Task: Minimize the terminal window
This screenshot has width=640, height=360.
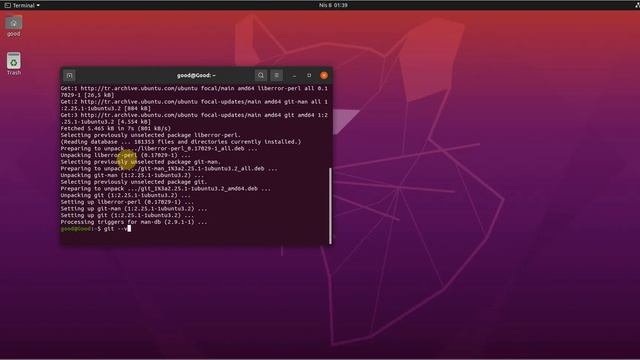Action: pos(294,76)
